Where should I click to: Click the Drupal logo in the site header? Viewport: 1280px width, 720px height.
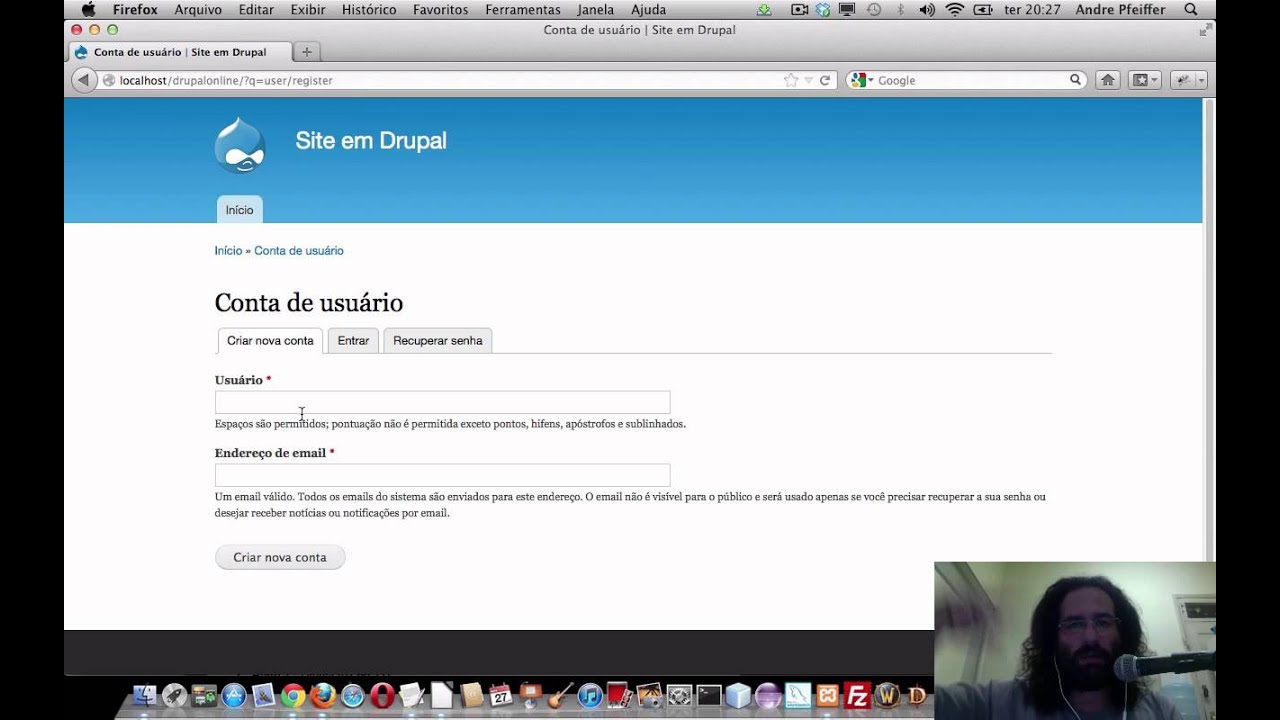240,146
